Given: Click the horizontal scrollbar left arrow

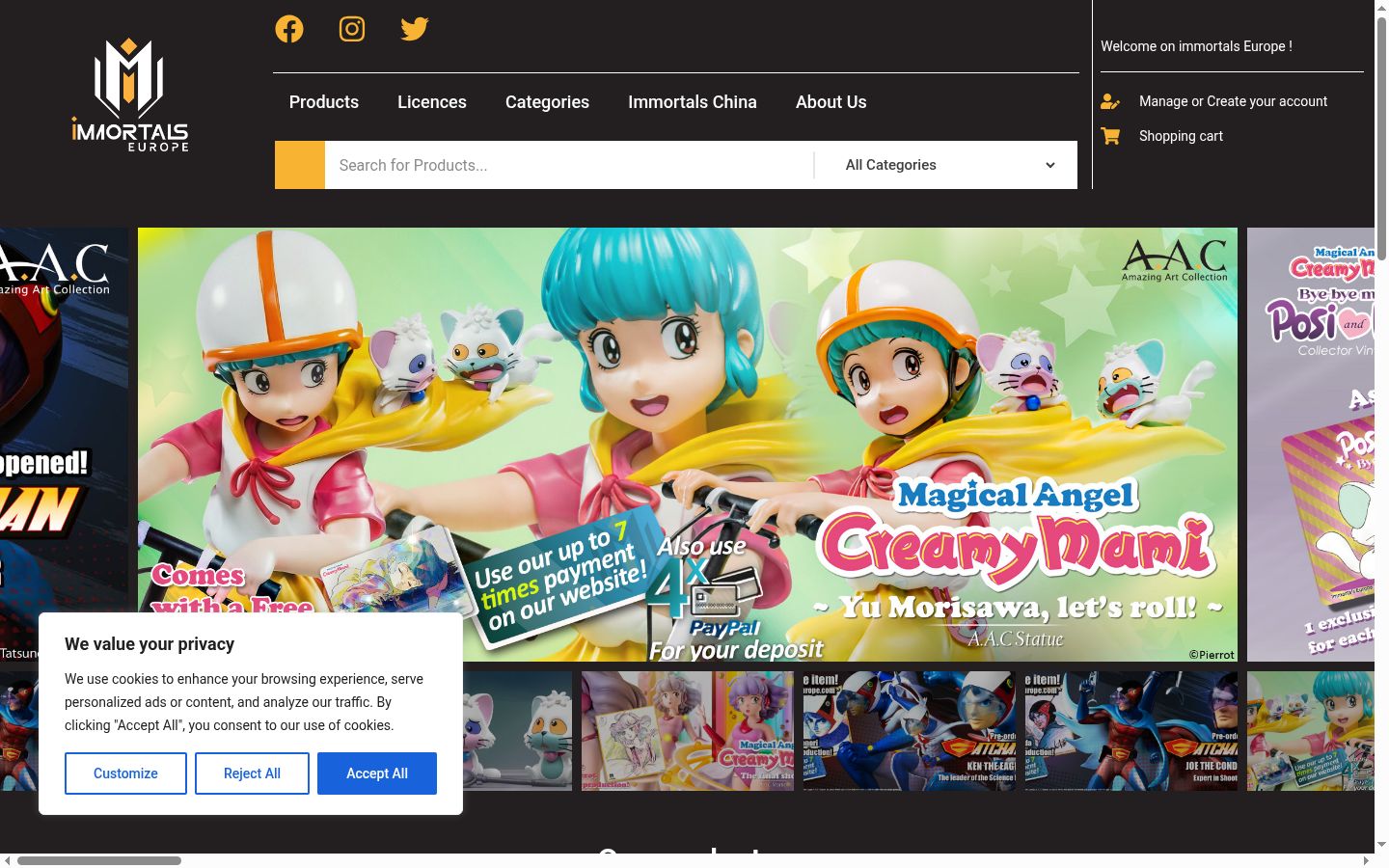Looking at the screenshot, I should [x=8, y=860].
